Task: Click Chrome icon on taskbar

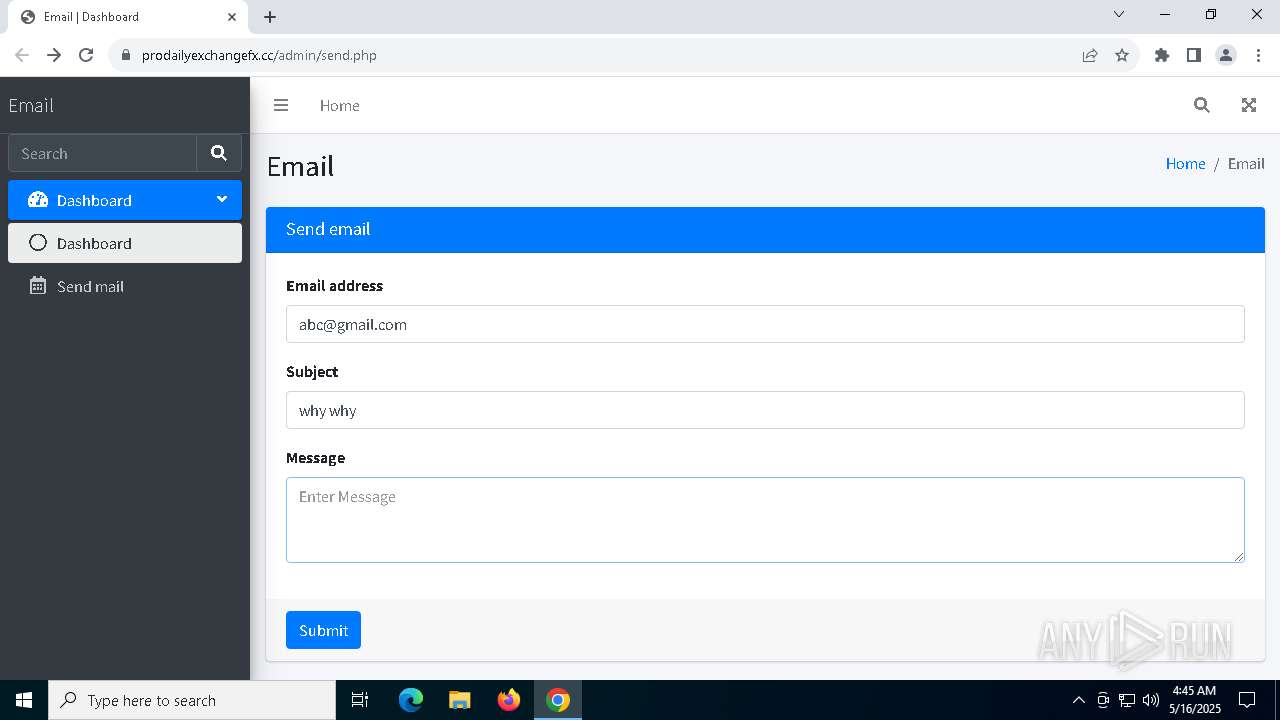Action: (x=558, y=700)
